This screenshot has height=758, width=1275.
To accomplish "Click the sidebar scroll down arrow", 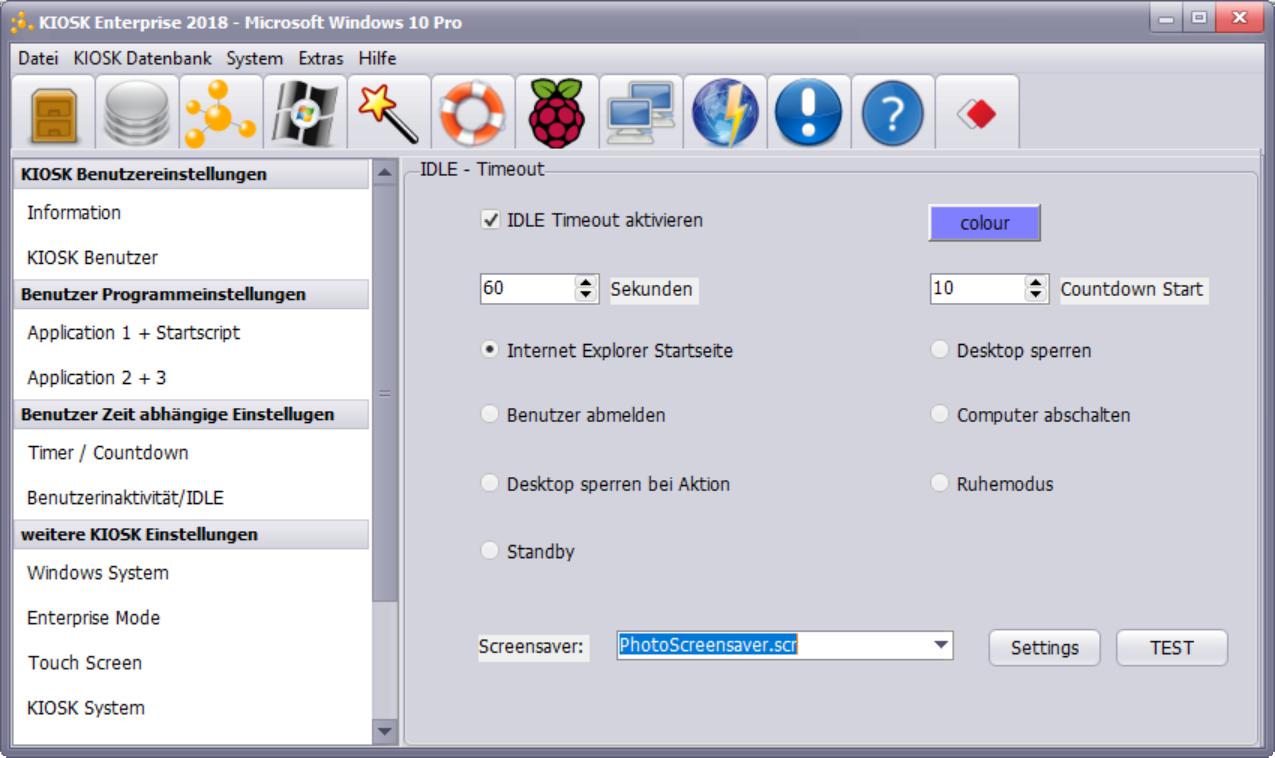I will [384, 732].
